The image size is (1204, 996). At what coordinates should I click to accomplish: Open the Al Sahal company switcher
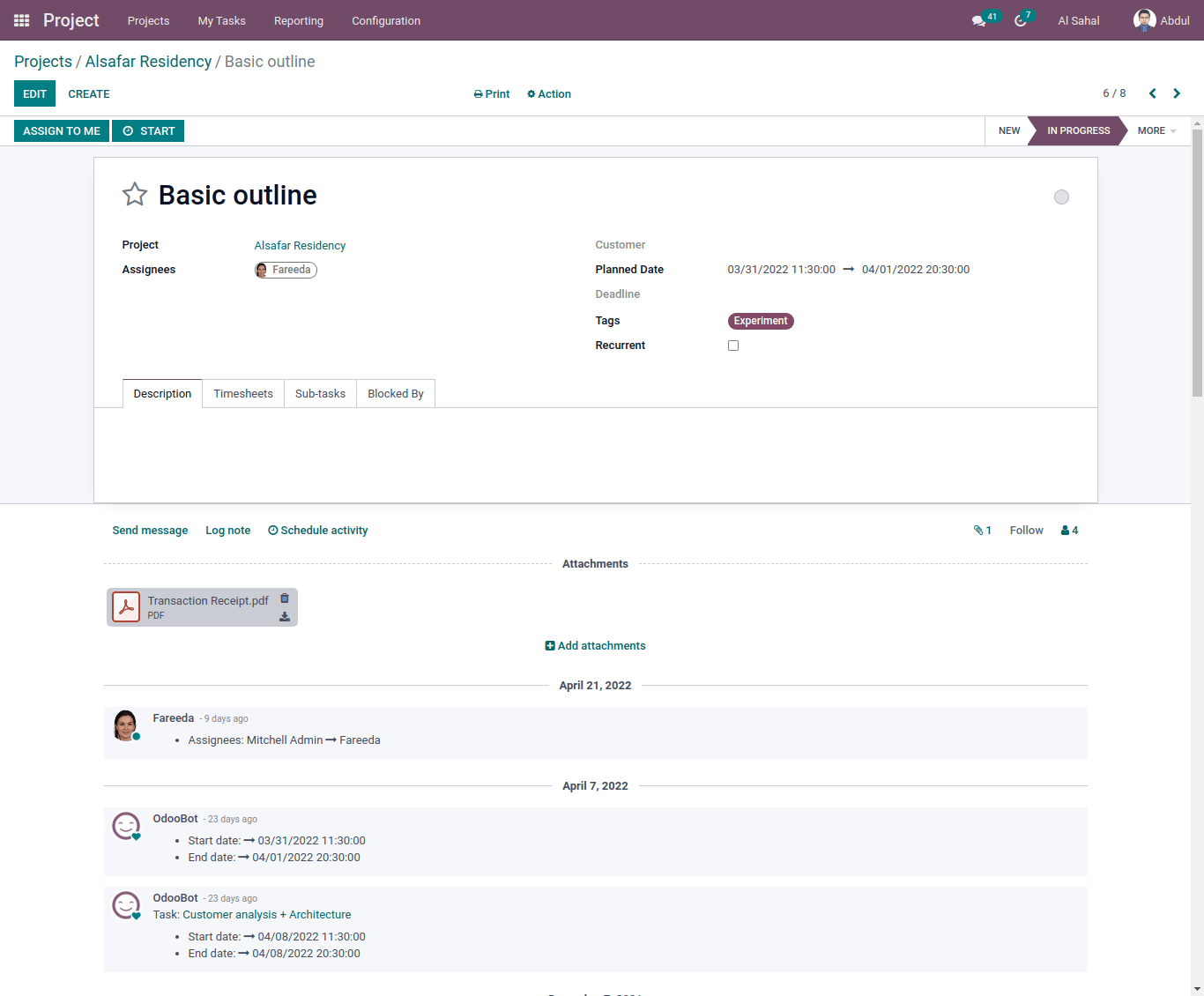[1079, 20]
